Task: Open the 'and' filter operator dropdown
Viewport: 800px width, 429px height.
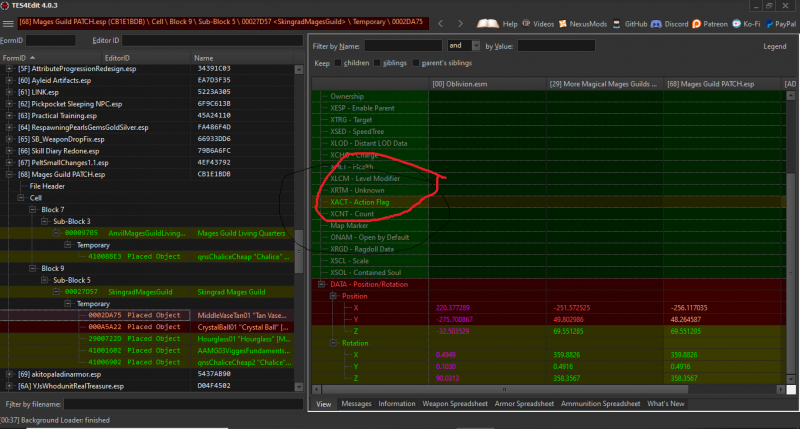Action: point(476,45)
